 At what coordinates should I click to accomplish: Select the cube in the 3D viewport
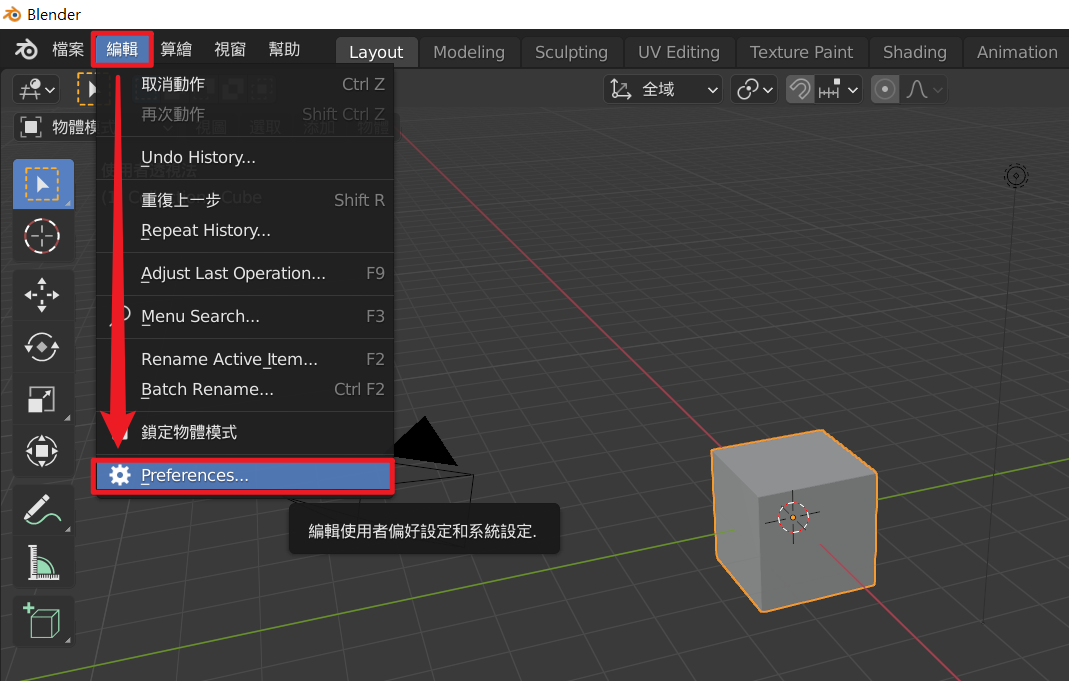795,520
